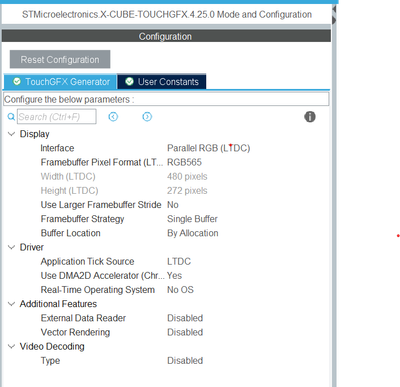Select the Buffer Location label
The height and width of the screenshot is (387, 400).
70,233
